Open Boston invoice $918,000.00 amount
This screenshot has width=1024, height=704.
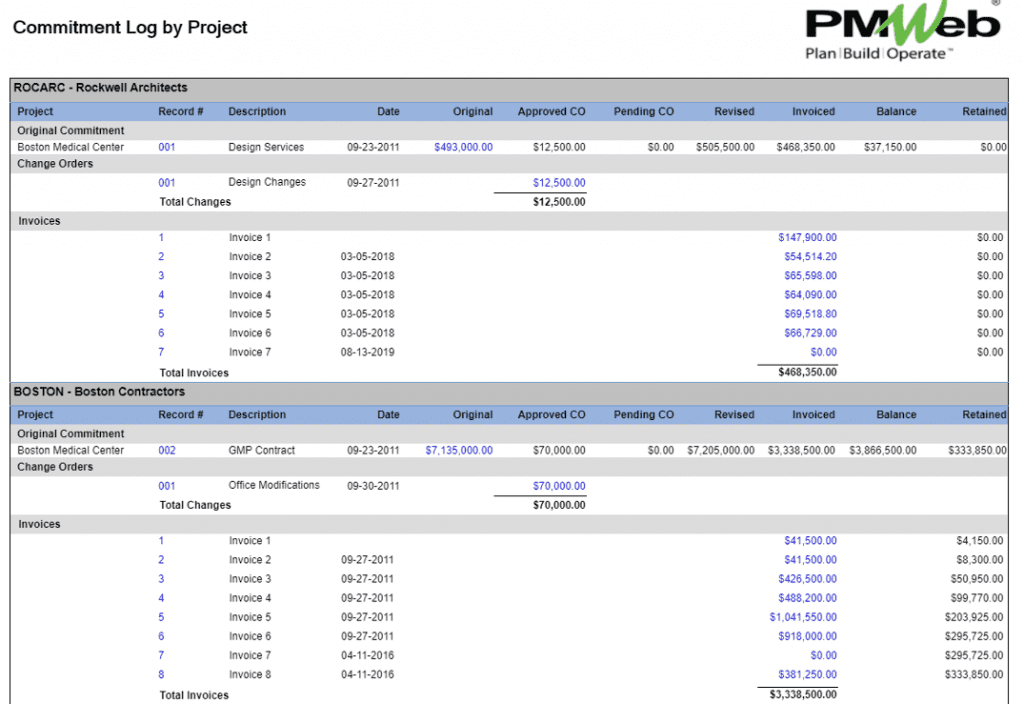click(807, 636)
